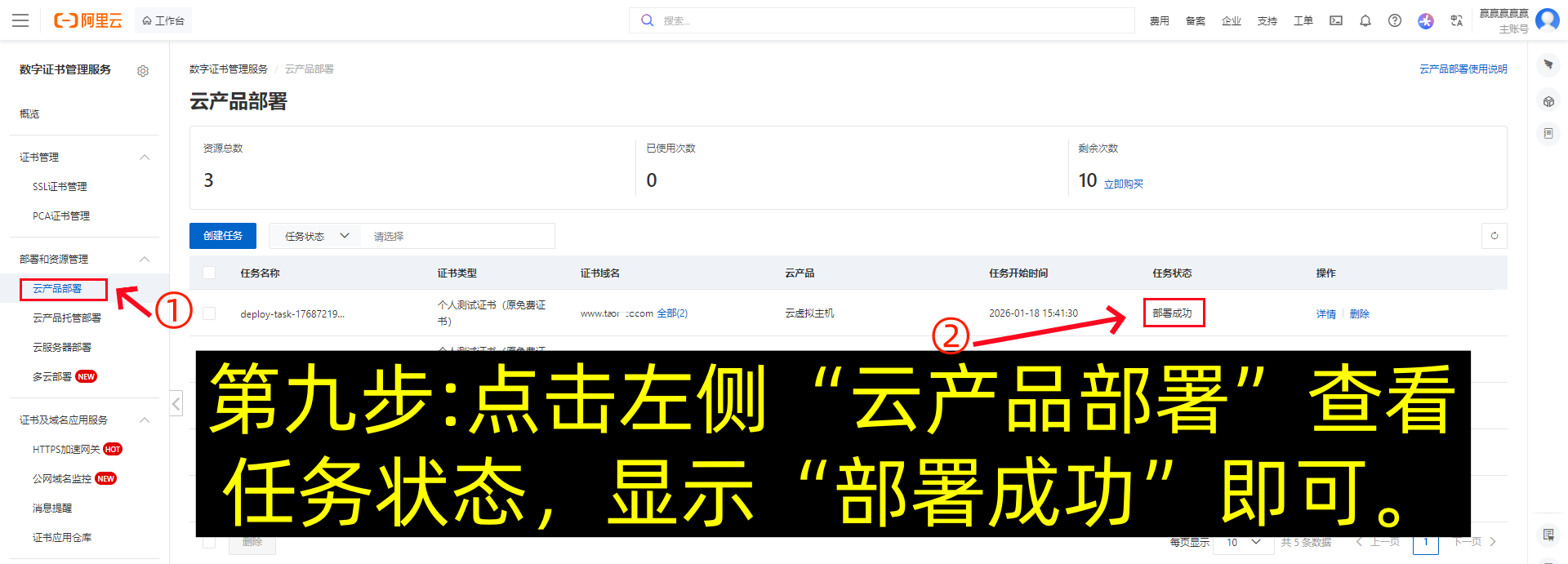The width and height of the screenshot is (1568, 564).
Task: Open the 工单 menu in the top bar
Action: click(1303, 21)
